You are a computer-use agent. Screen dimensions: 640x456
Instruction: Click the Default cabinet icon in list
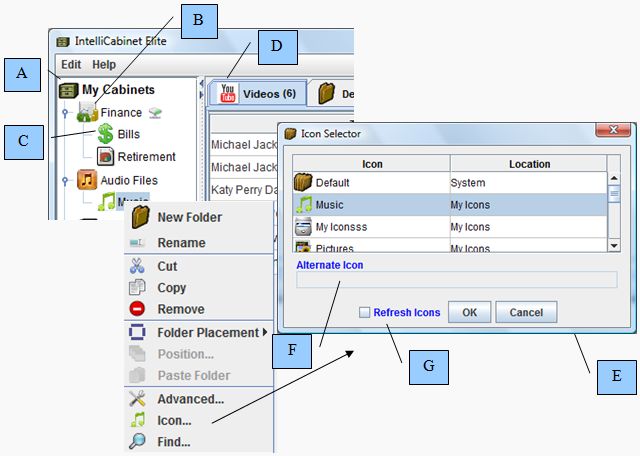point(304,183)
